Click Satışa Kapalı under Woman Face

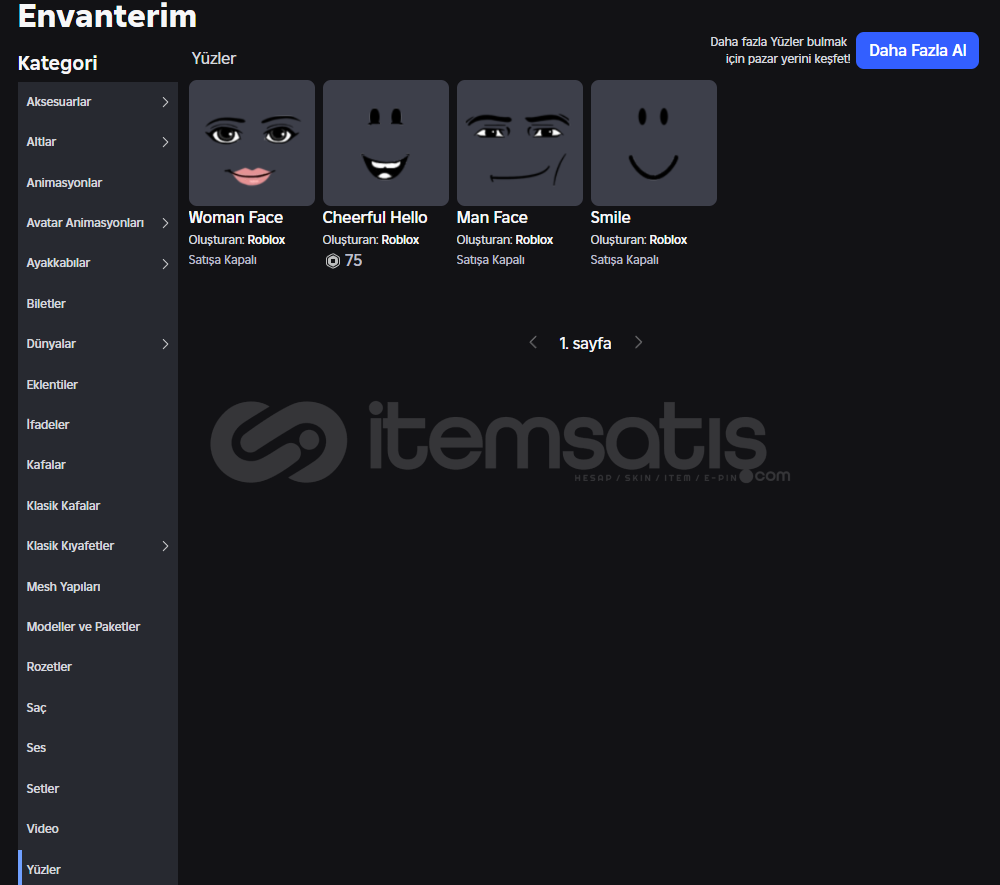(x=223, y=260)
